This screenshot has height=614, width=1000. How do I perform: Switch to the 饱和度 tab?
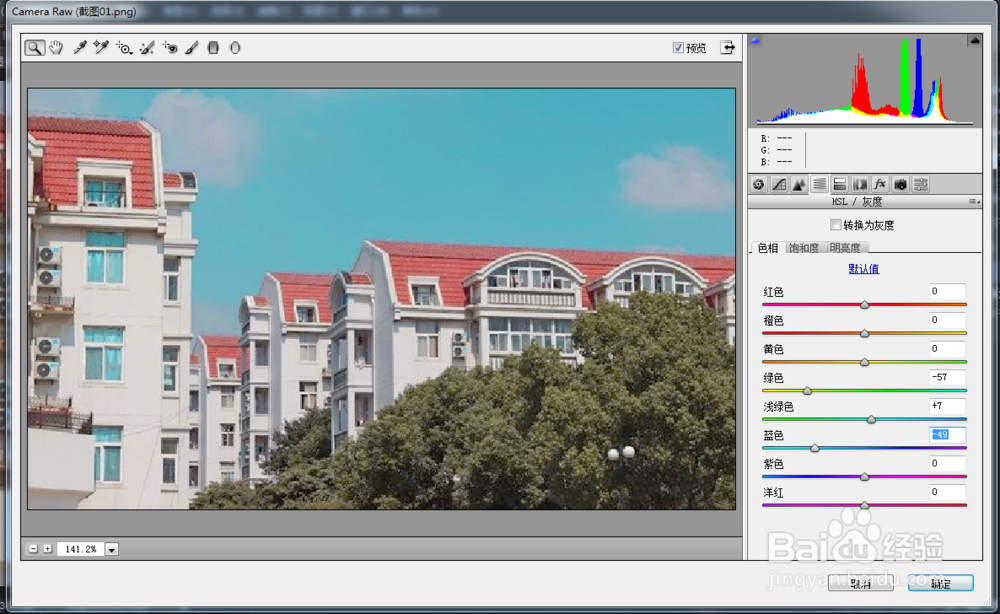coord(804,248)
